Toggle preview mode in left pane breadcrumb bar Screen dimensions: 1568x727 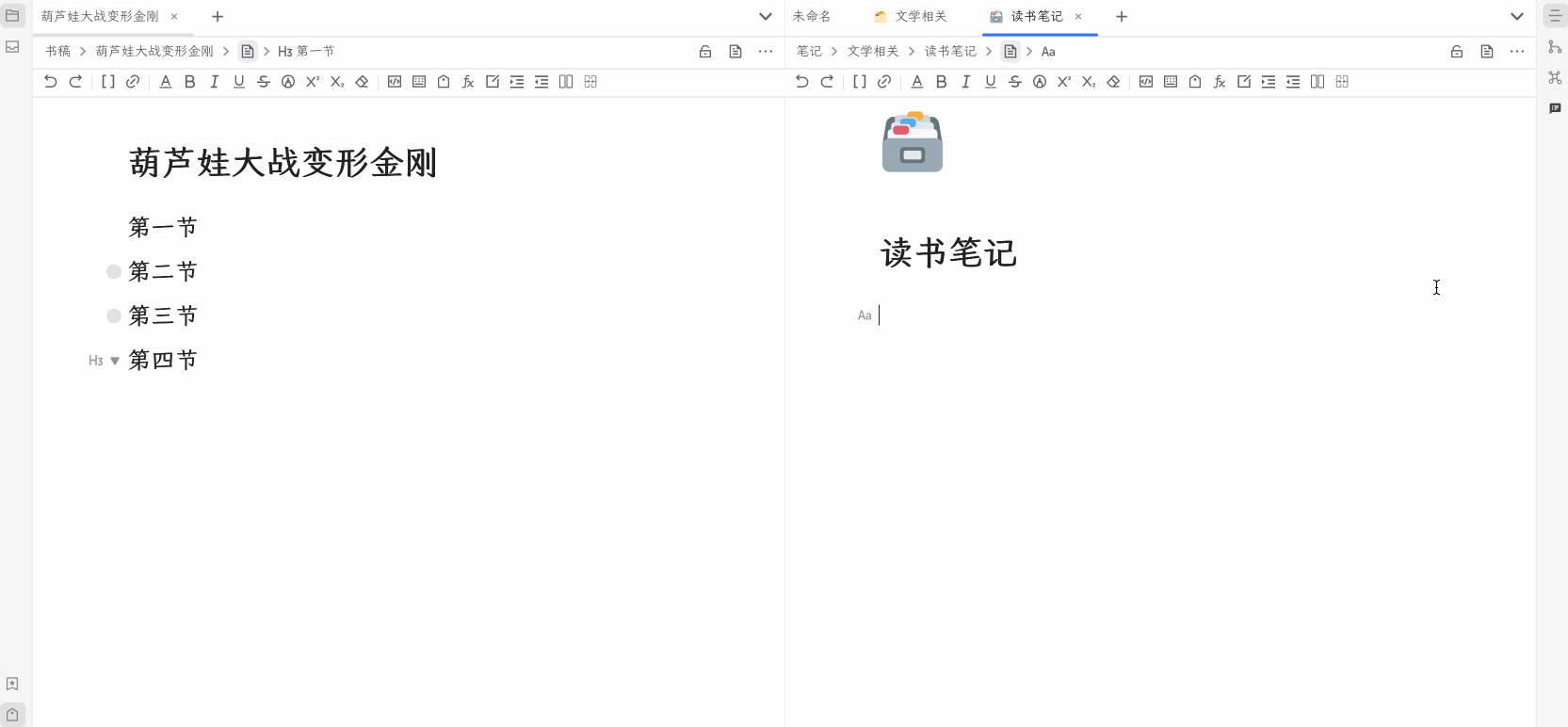pyautogui.click(x=736, y=52)
